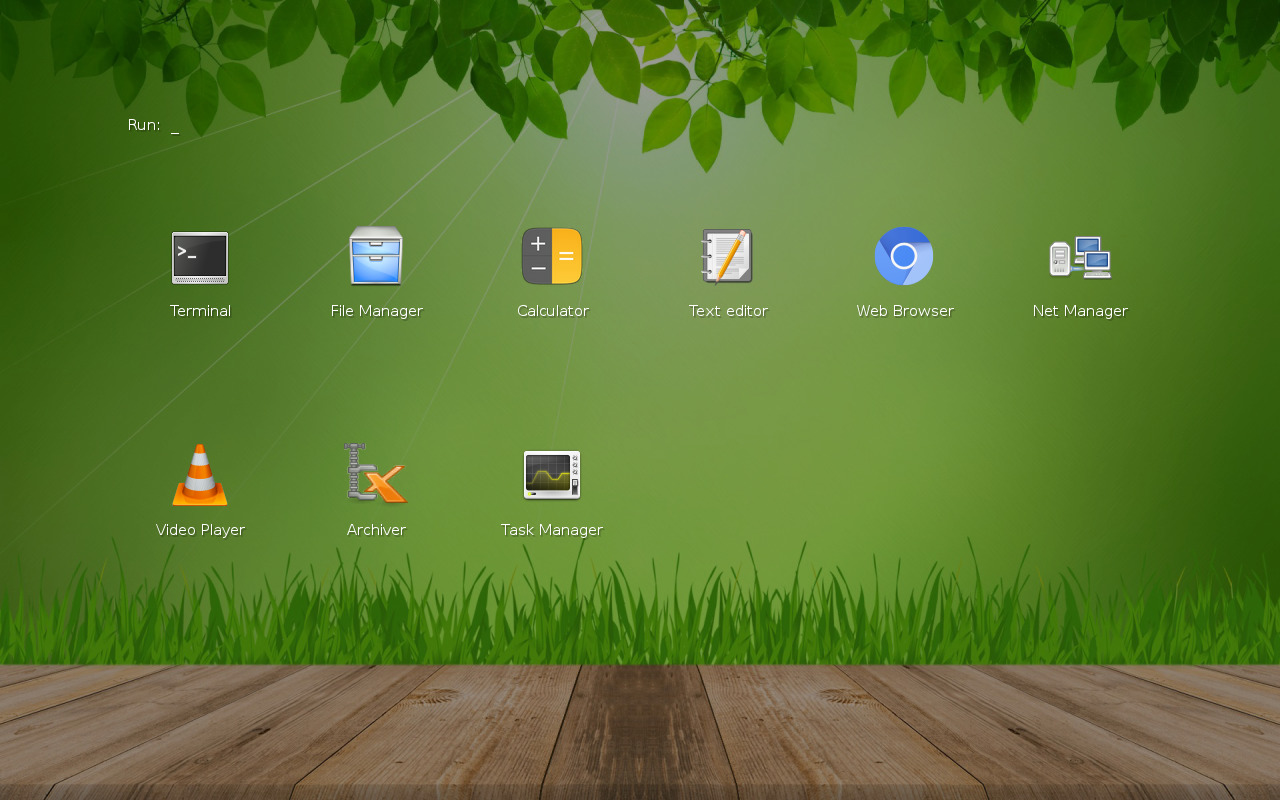The image size is (1280, 800).
Task: Launch the Web Browser
Action: click(x=904, y=256)
